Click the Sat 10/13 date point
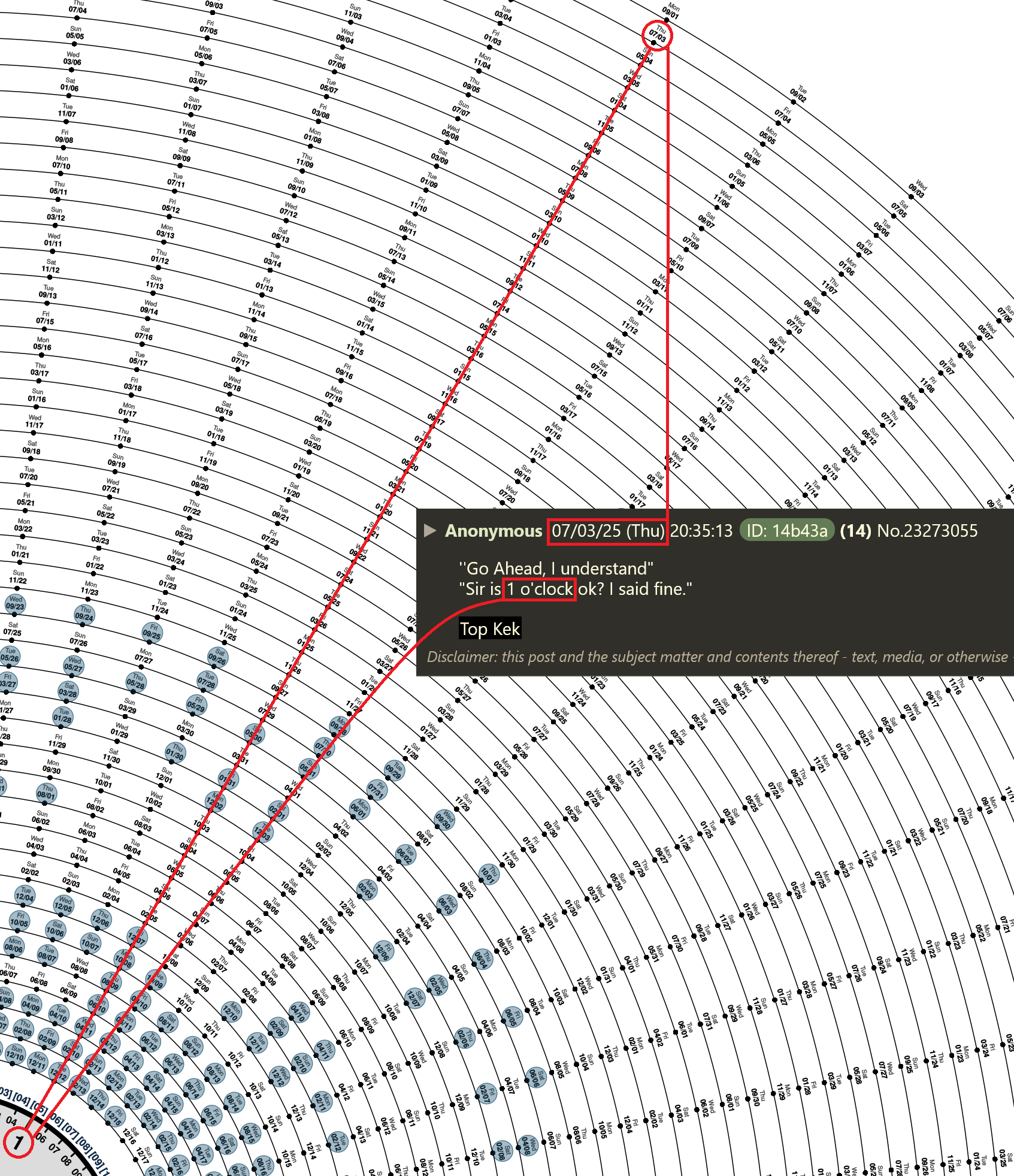This screenshot has height=1176, width=1014. pyautogui.click(x=249, y=1095)
